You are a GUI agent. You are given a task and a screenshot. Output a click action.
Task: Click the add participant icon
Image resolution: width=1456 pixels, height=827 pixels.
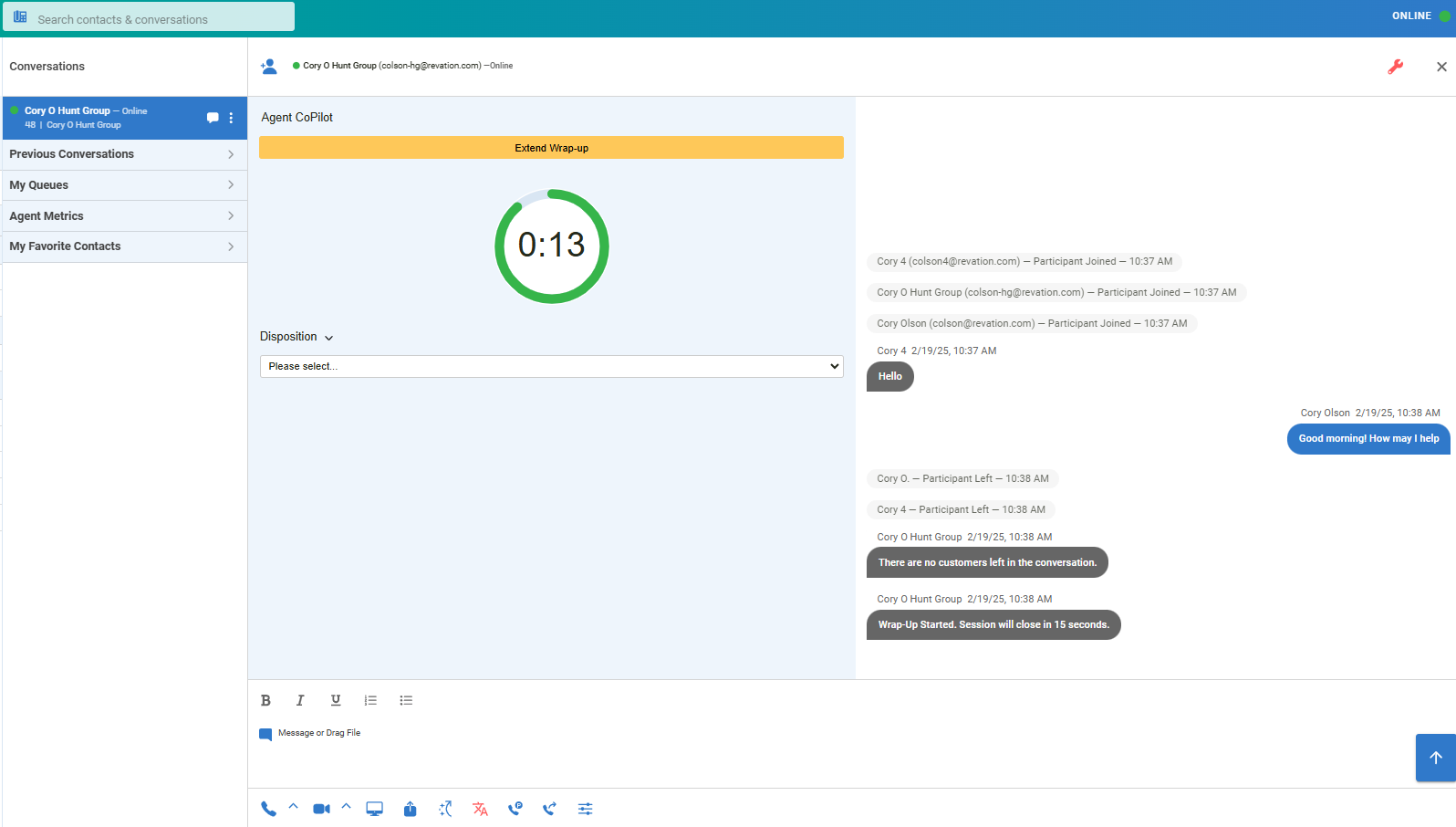coord(269,67)
